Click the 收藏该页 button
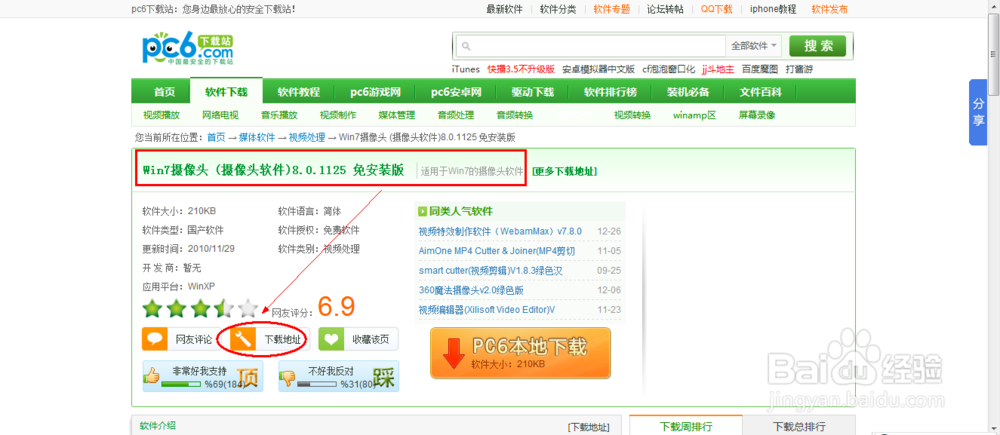This screenshot has width=1000, height=435. pyautogui.click(x=358, y=339)
